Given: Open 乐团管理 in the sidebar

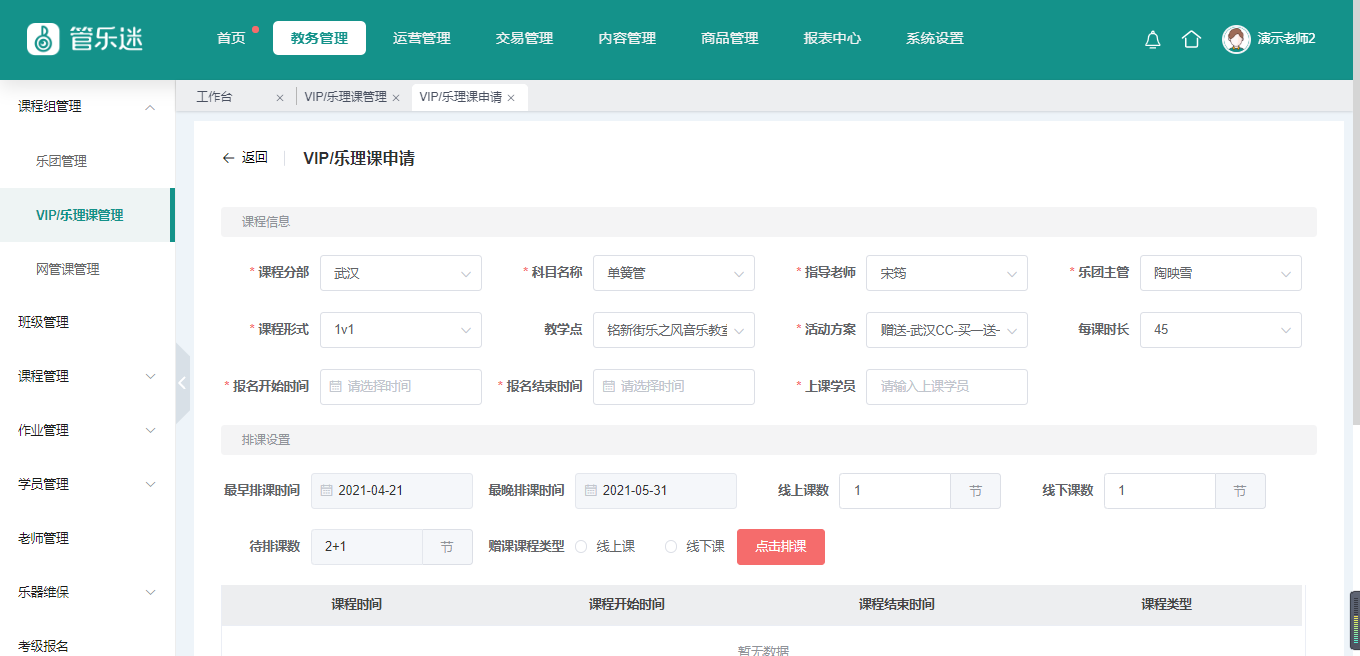Looking at the screenshot, I should coord(61,161).
